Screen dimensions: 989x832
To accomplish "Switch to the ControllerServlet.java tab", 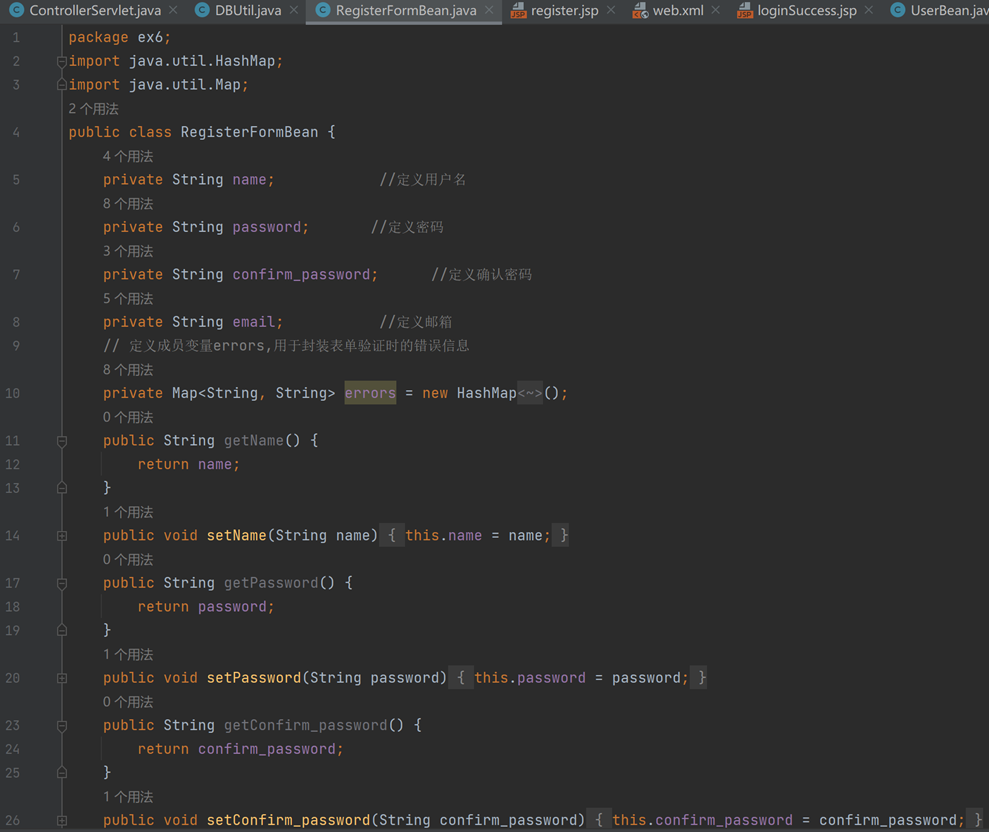I will point(95,11).
